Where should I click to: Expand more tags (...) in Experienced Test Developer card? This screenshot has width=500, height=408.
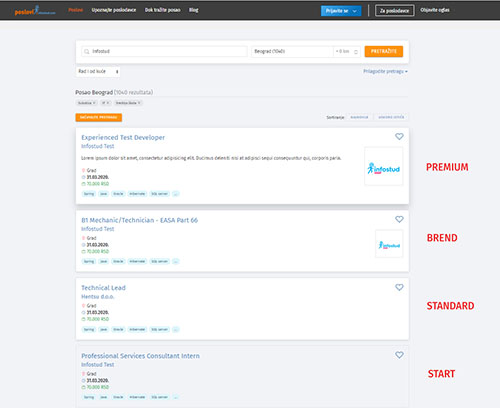176,194
